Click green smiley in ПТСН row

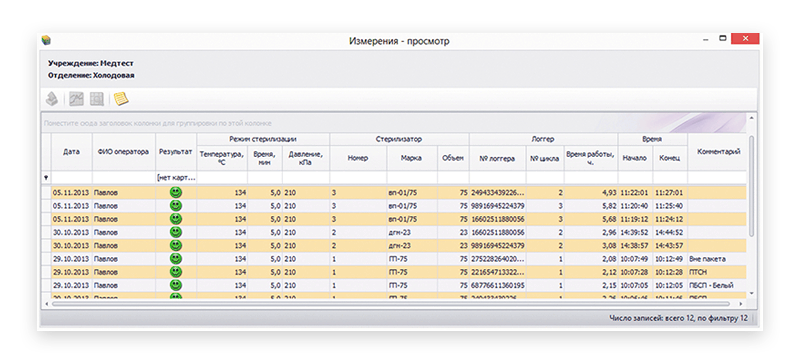(x=176, y=272)
